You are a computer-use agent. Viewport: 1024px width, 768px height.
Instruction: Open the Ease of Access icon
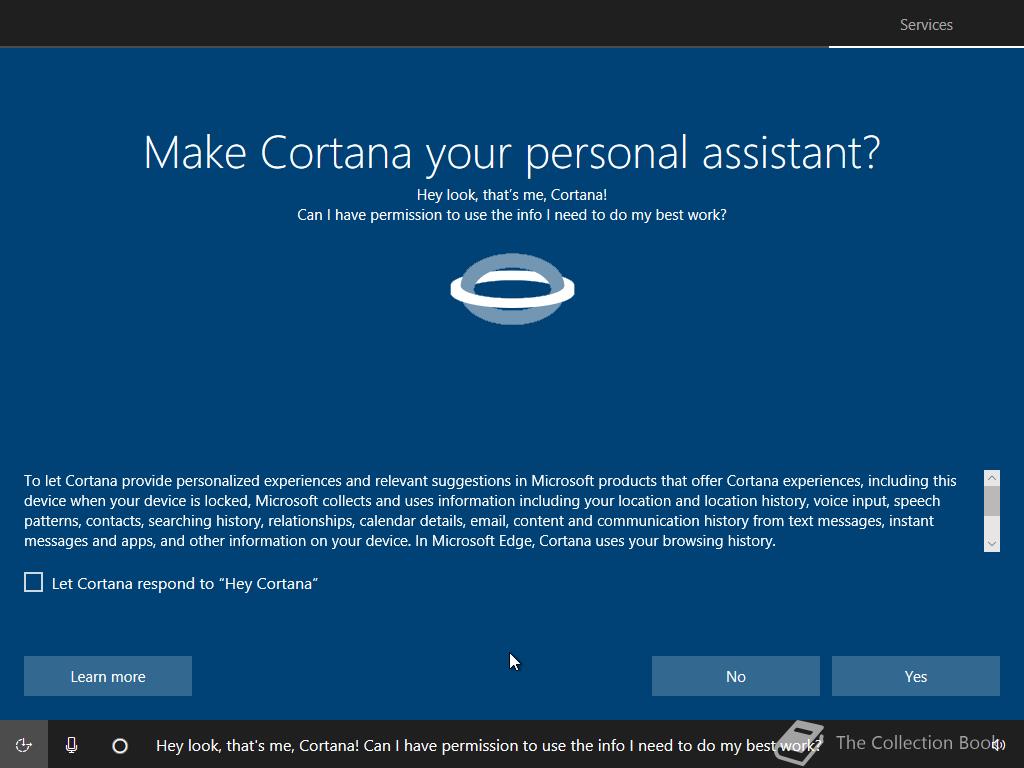click(x=24, y=744)
